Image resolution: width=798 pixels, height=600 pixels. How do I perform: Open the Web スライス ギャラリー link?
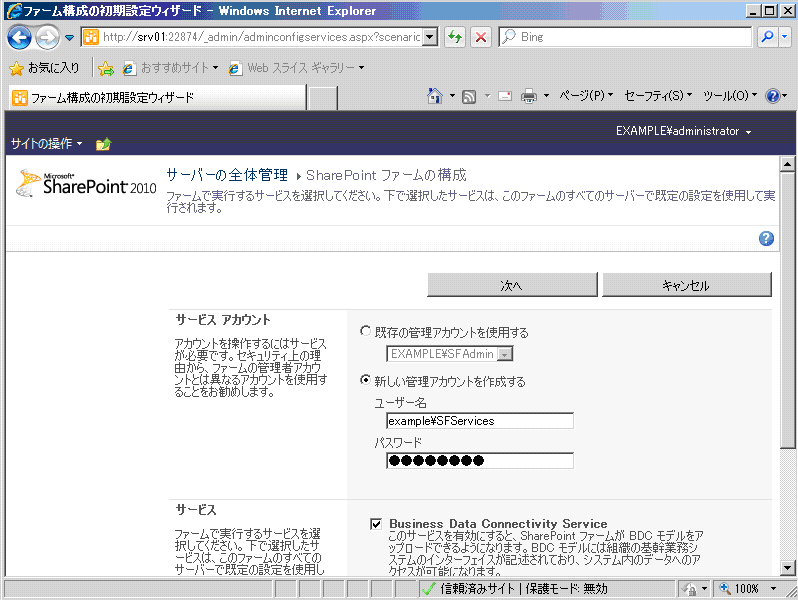pos(297,68)
